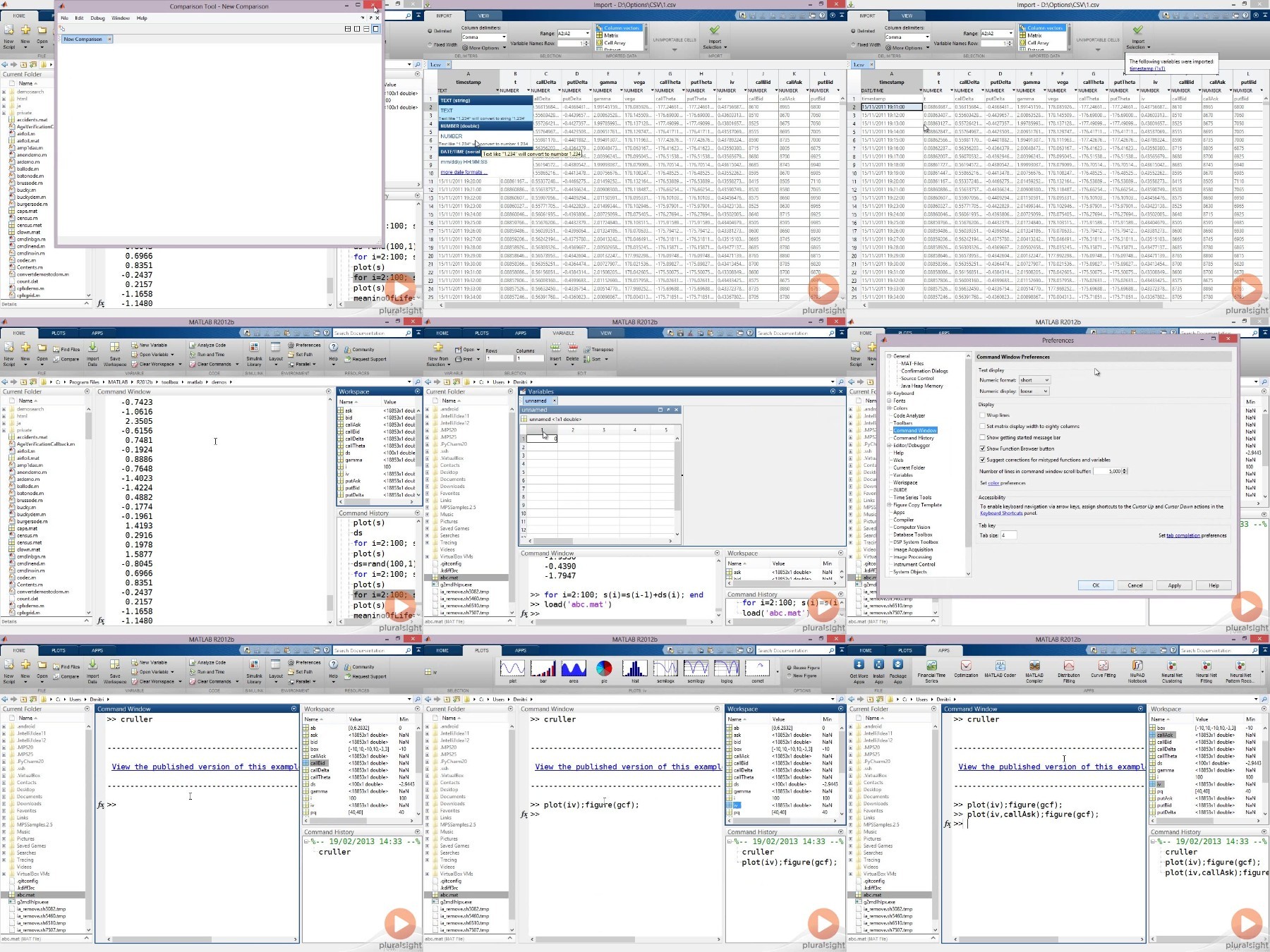Expand the apps gallery dropdown arrow
This screenshot has width=1270, height=952.
pyautogui.click(x=1262, y=673)
